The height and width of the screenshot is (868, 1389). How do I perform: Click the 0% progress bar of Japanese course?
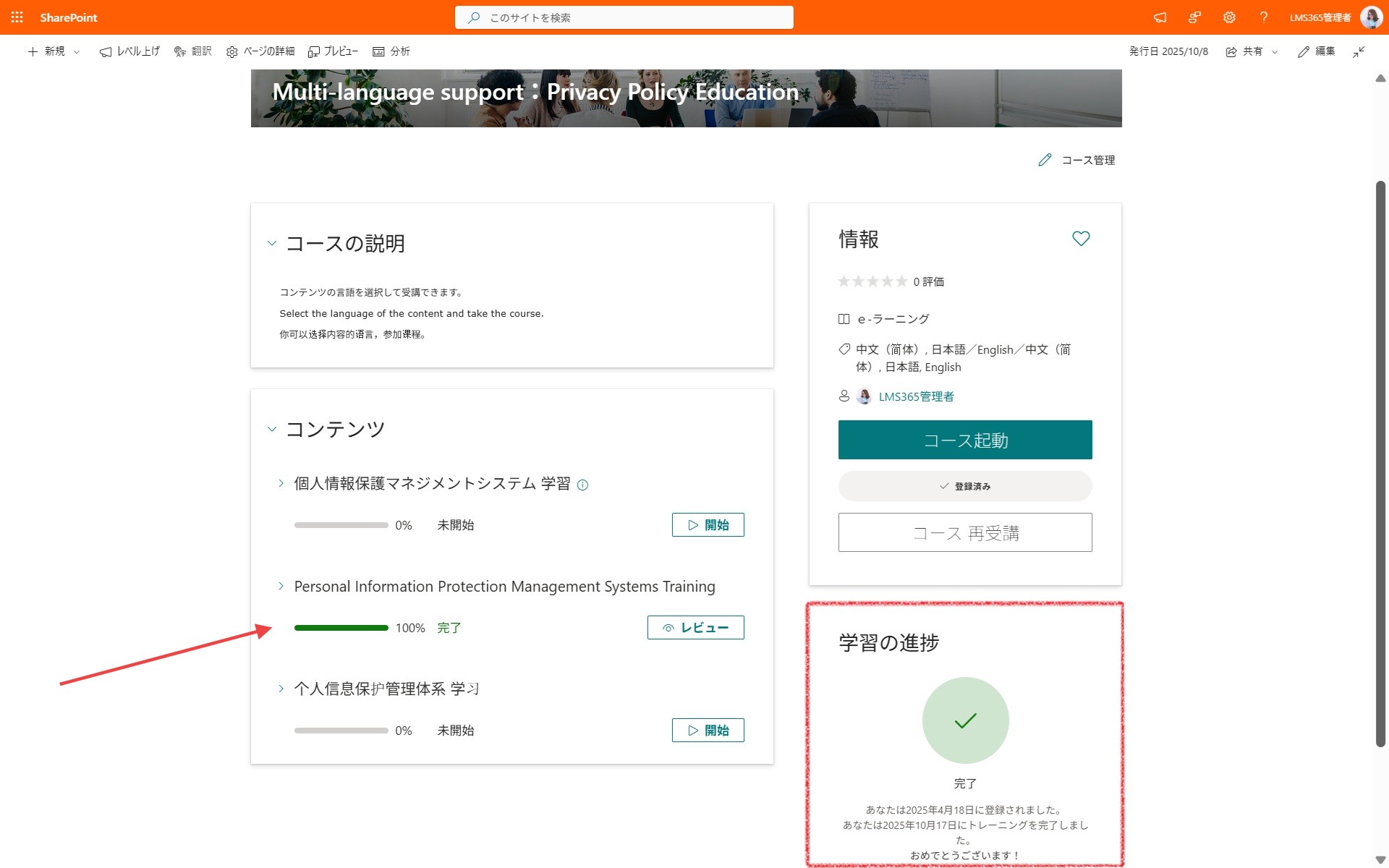tap(341, 525)
